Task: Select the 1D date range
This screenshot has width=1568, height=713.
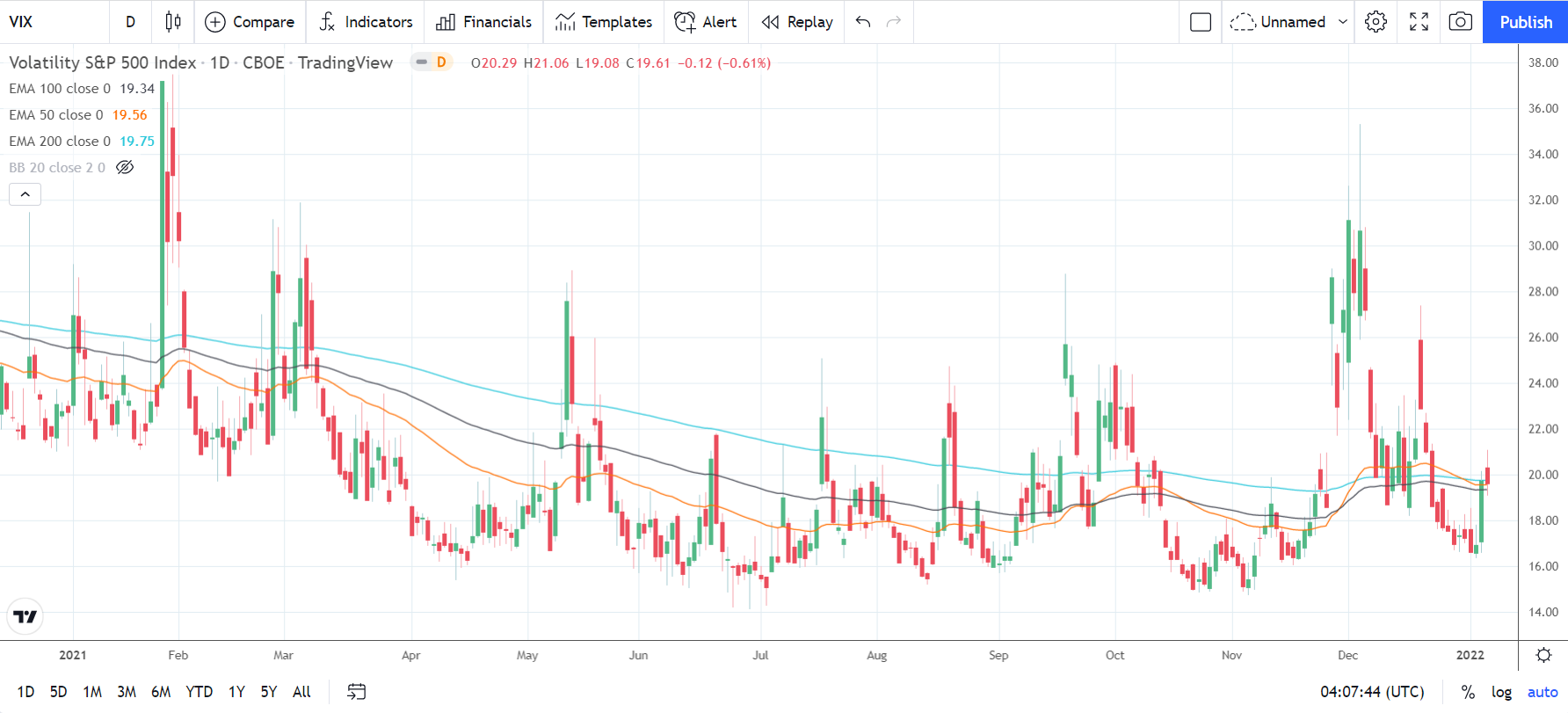Action: pos(26,692)
